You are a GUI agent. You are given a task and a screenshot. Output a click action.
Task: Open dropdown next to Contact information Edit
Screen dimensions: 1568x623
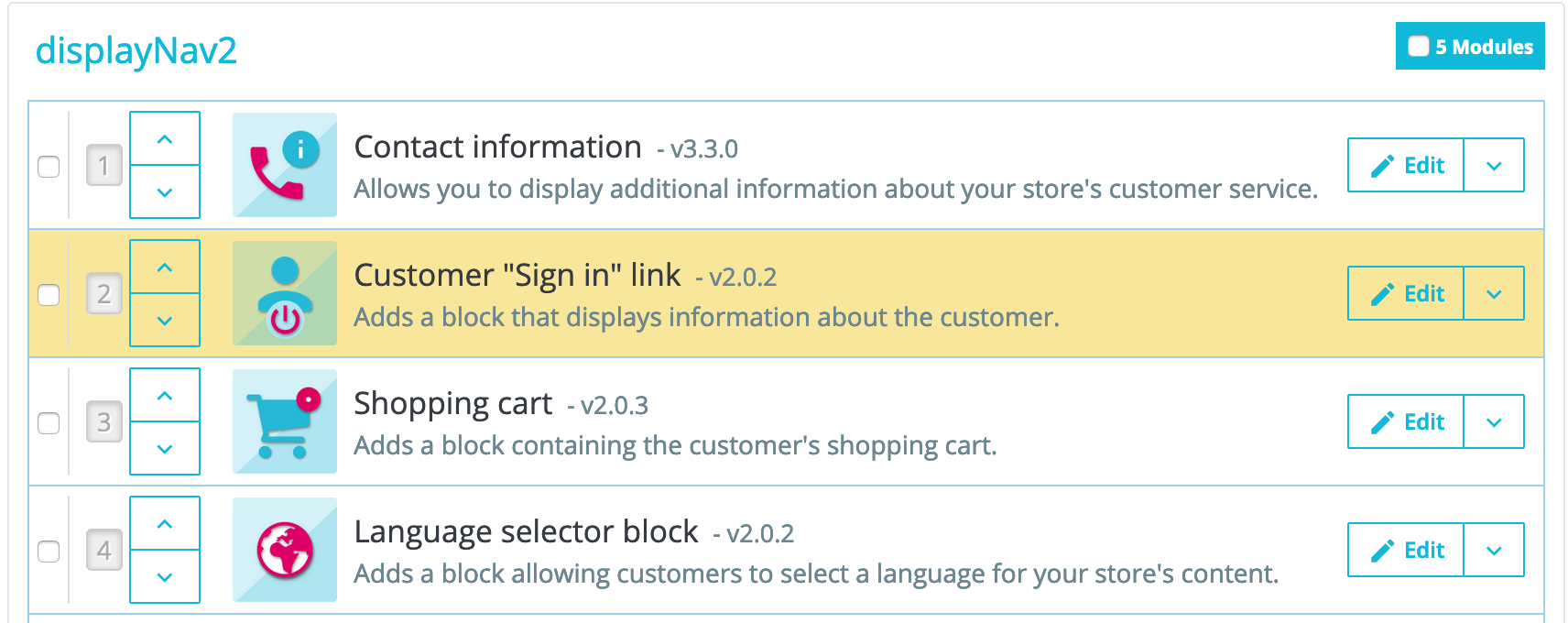[1494, 165]
